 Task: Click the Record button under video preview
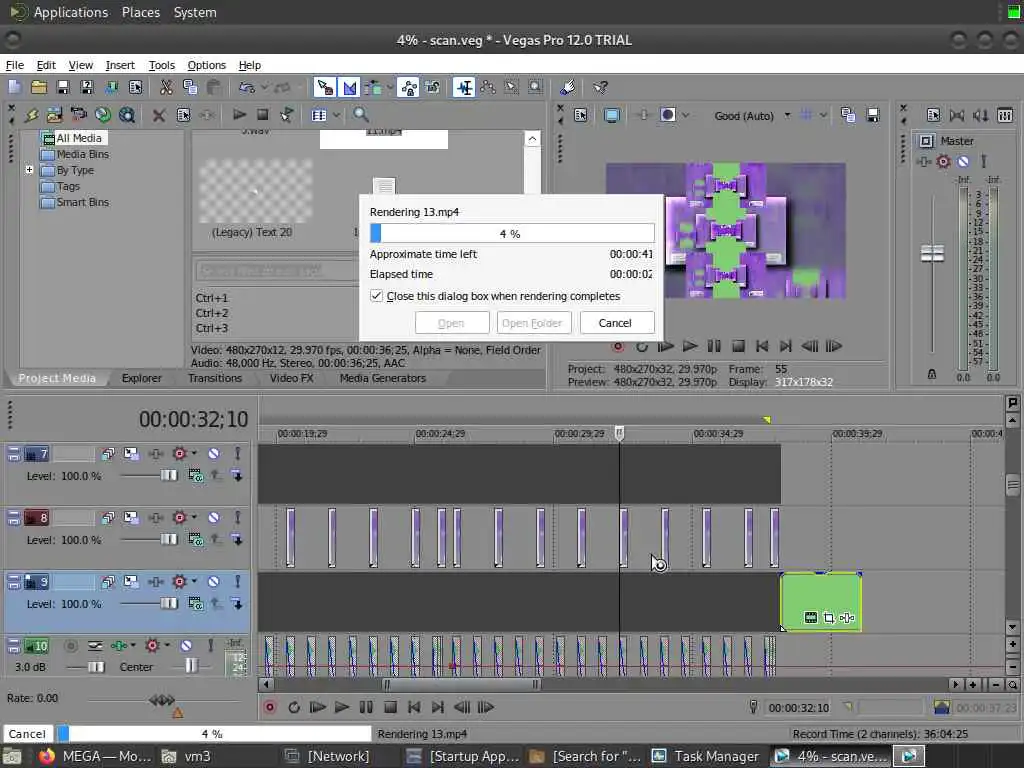[x=618, y=346]
